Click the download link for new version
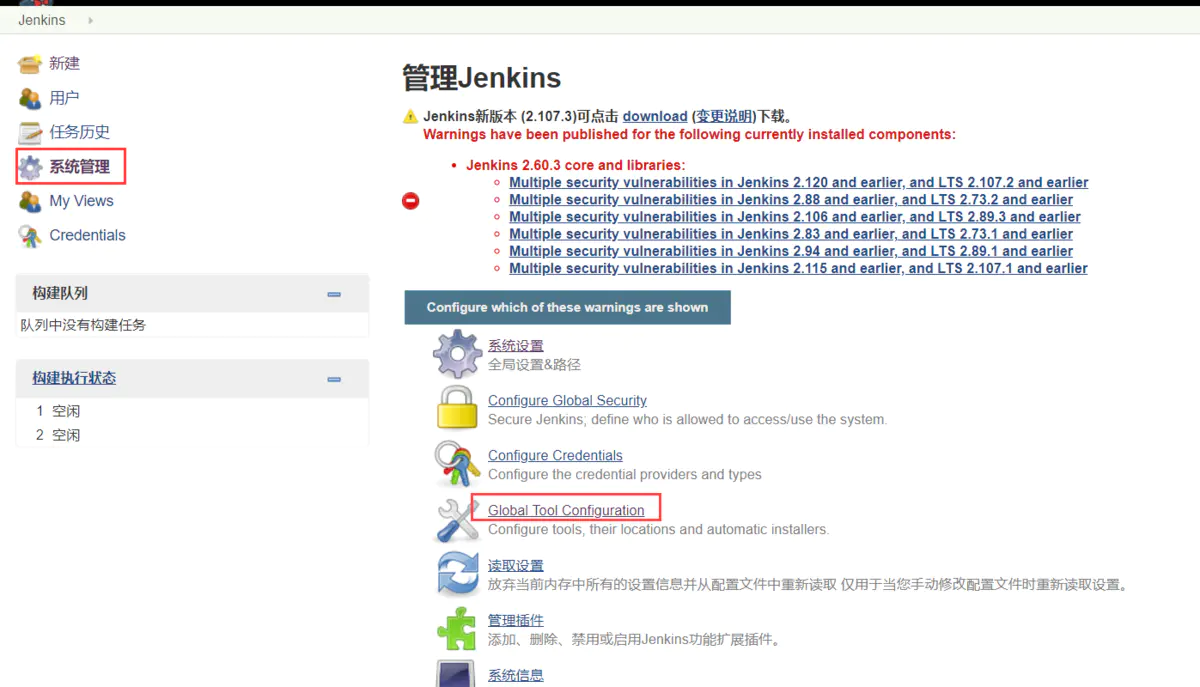The width and height of the screenshot is (1200, 687). (x=655, y=116)
